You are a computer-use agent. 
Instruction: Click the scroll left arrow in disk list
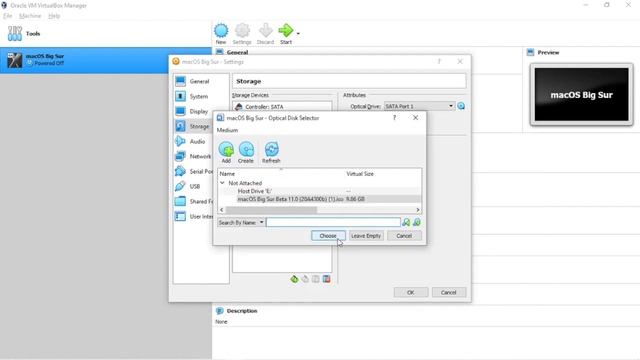222,210
